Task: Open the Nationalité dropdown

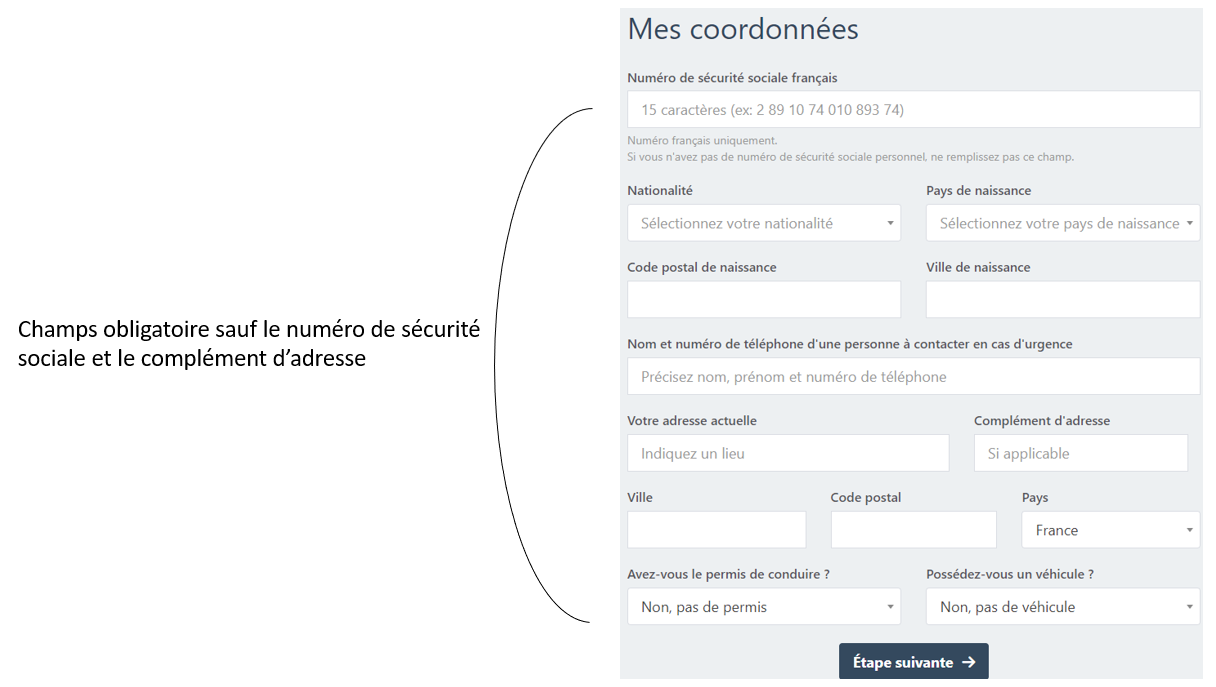Action: (763, 223)
